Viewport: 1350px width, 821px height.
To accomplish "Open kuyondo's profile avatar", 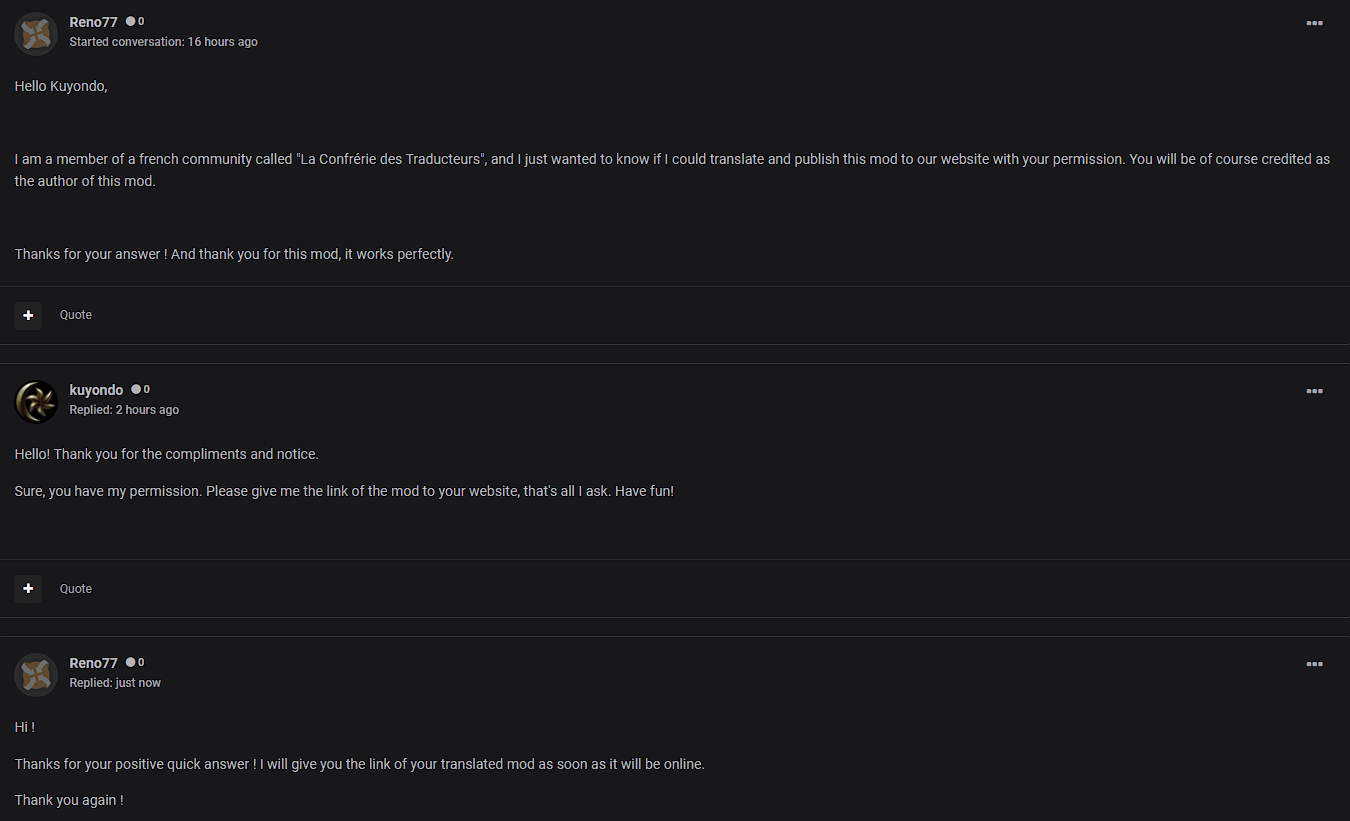I will pyautogui.click(x=36, y=401).
